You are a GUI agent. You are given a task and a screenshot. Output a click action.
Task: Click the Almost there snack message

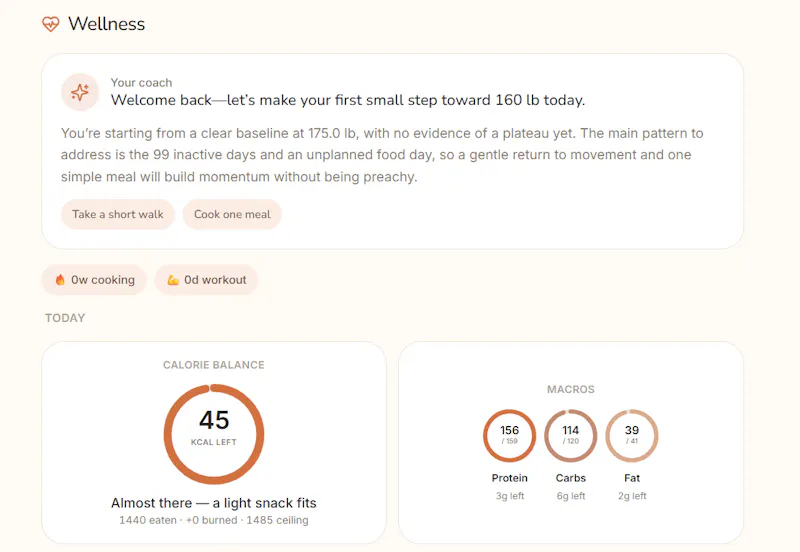click(x=214, y=503)
